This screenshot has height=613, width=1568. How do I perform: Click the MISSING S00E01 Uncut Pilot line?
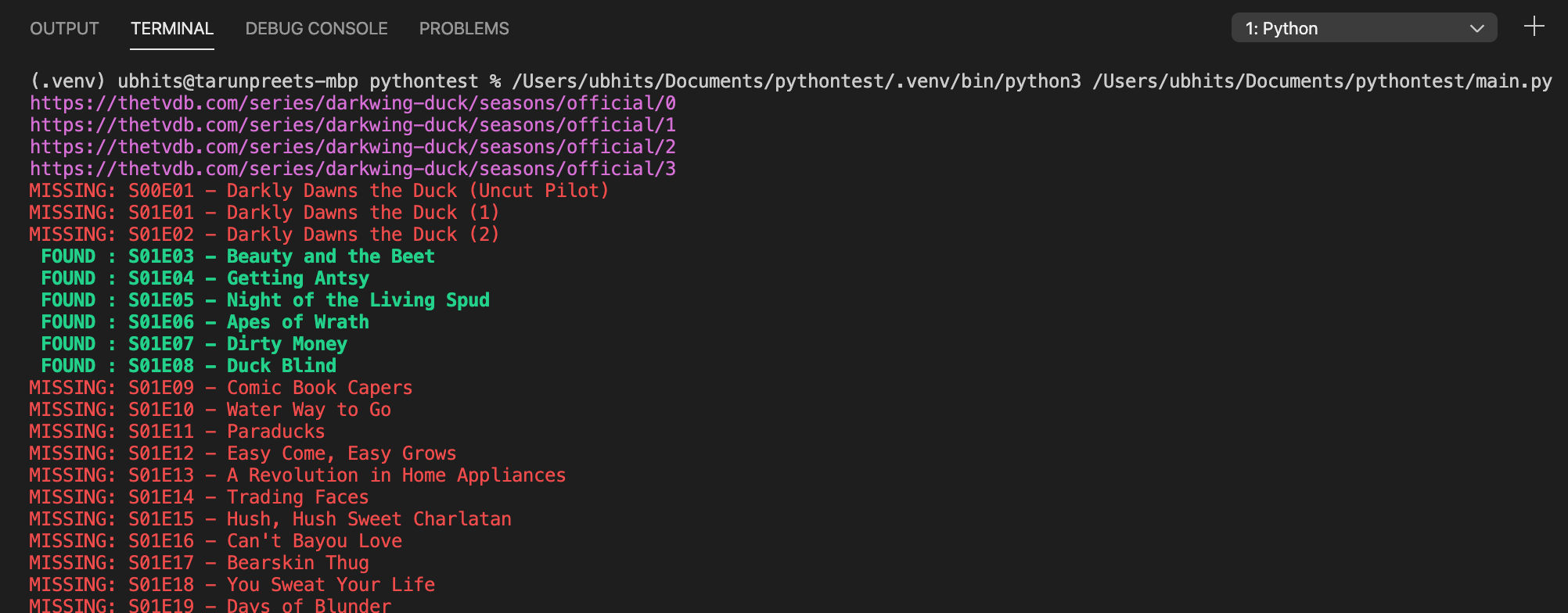coord(319,191)
